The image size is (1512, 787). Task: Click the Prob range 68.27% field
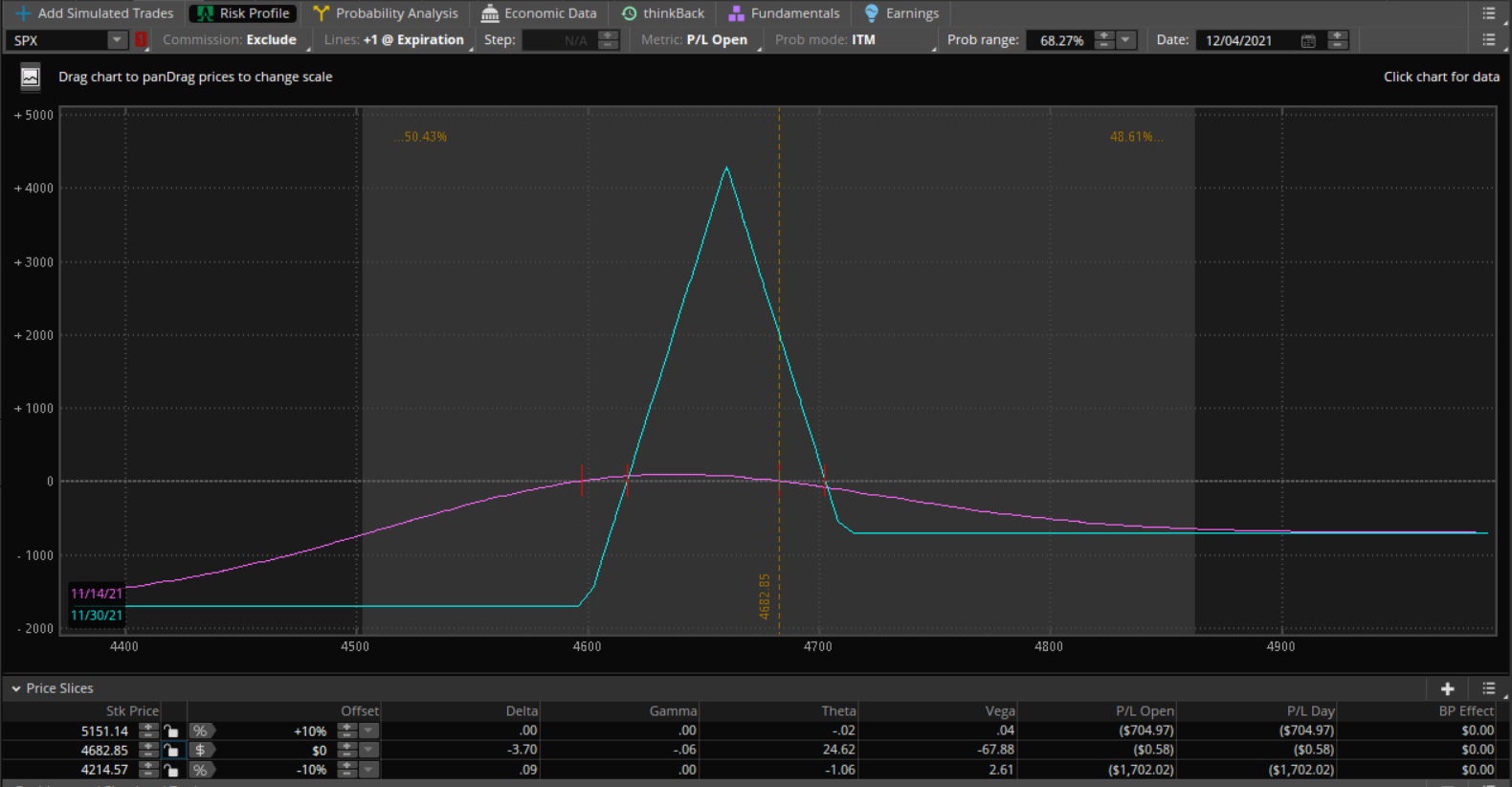[1059, 40]
